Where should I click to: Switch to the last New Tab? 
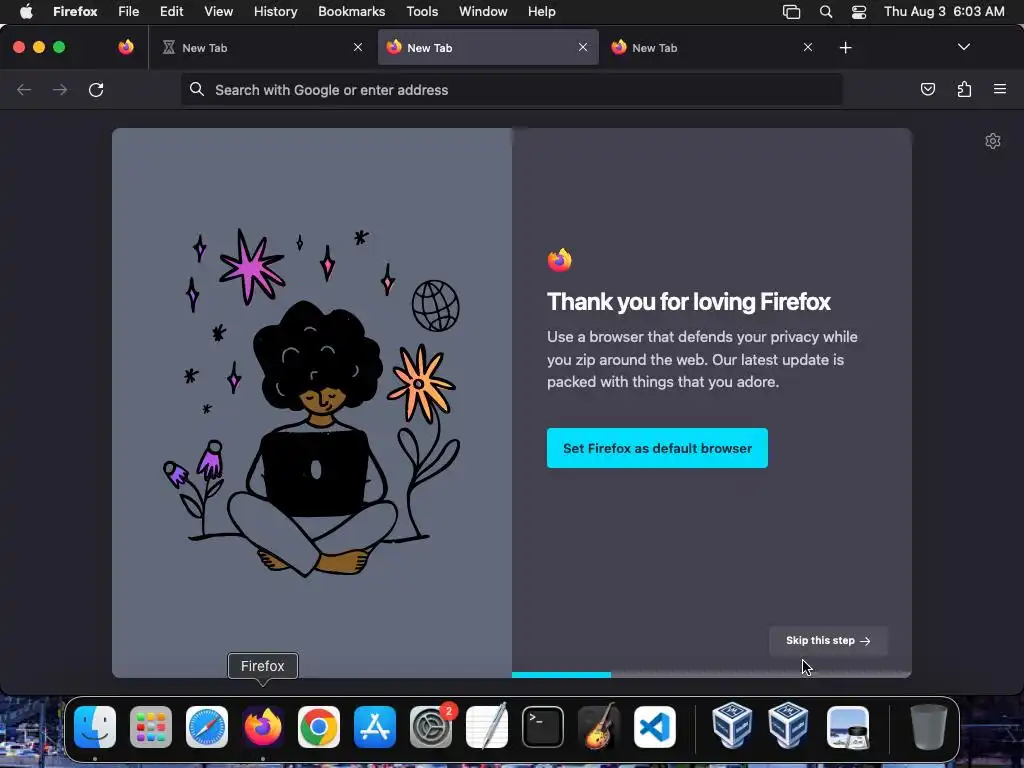pos(712,48)
